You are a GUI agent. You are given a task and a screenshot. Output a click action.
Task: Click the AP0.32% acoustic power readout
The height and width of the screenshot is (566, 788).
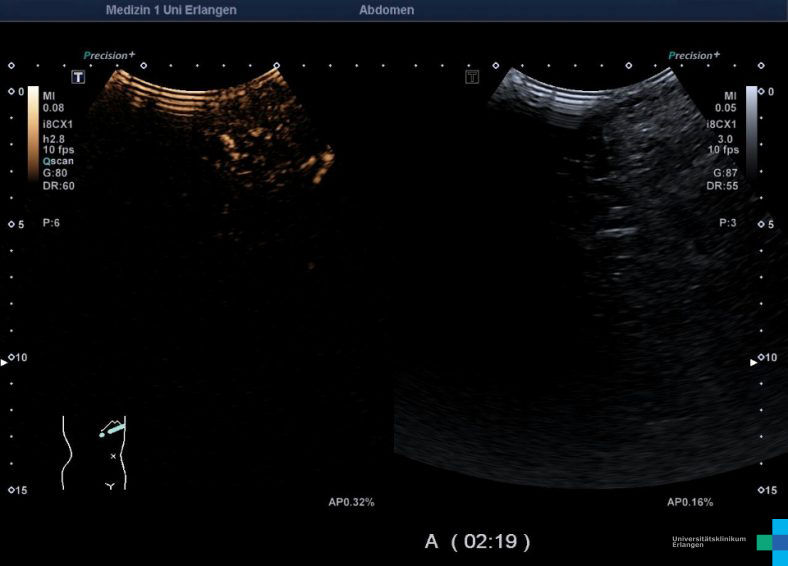351,501
